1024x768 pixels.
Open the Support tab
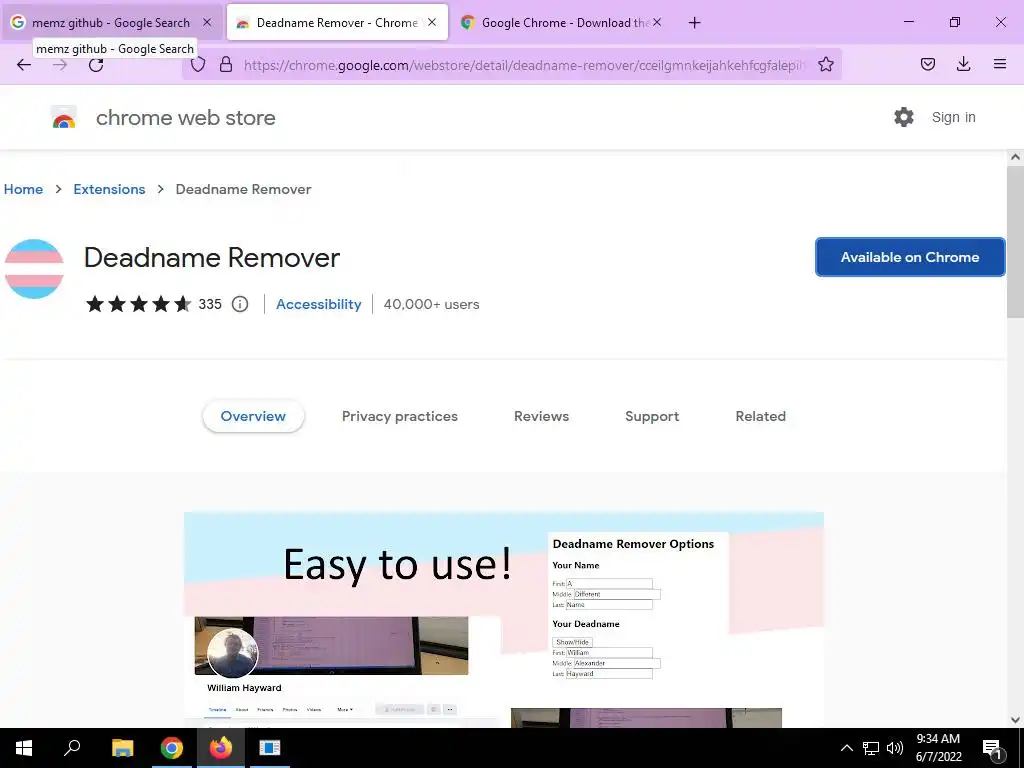click(652, 416)
